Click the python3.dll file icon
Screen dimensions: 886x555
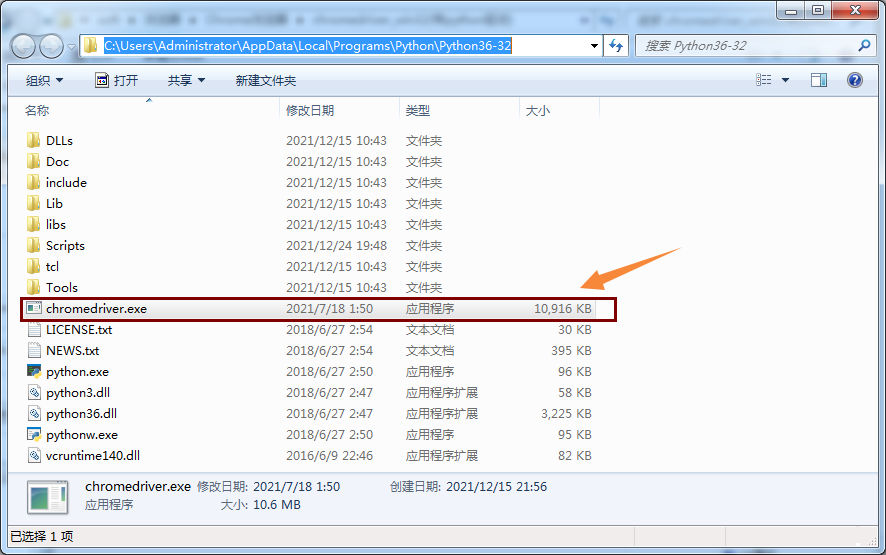(x=34, y=392)
